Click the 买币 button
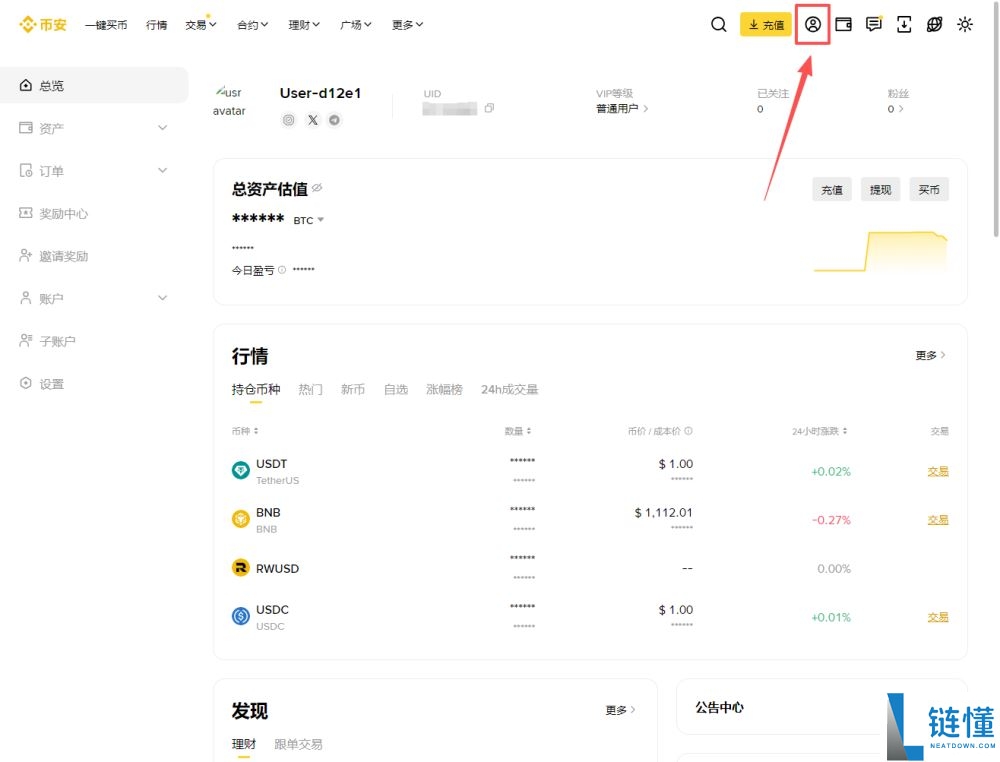Image resolution: width=1000 pixels, height=762 pixels. [929, 189]
